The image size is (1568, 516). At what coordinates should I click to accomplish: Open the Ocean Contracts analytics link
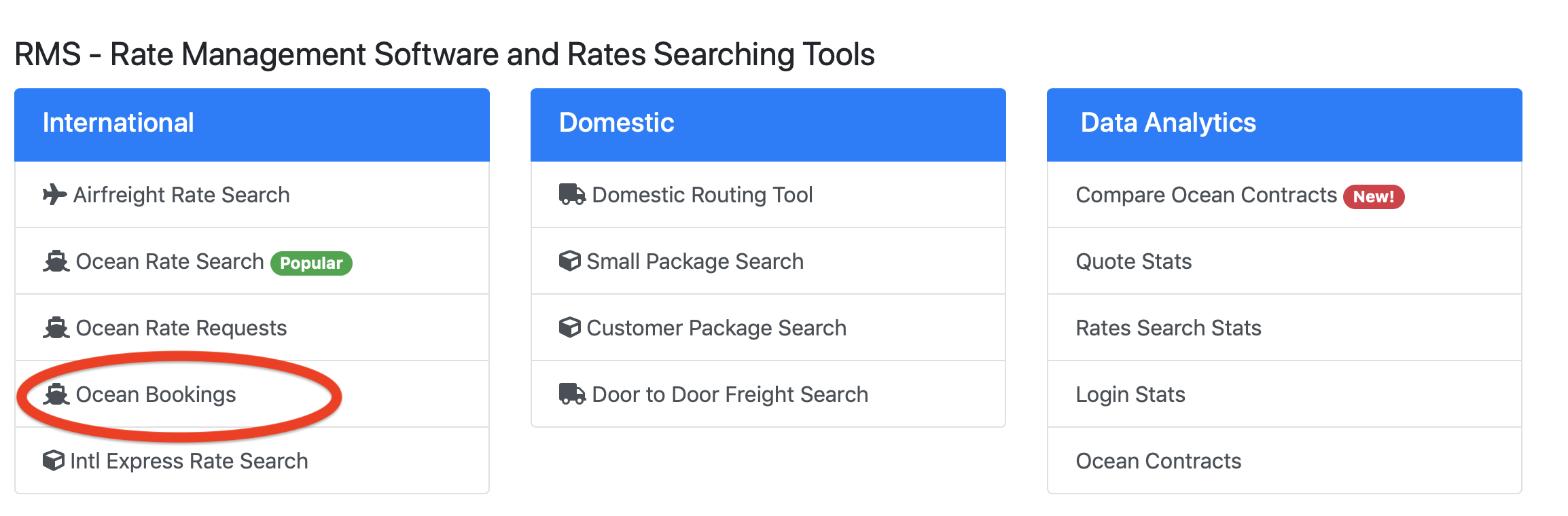coord(1158,461)
